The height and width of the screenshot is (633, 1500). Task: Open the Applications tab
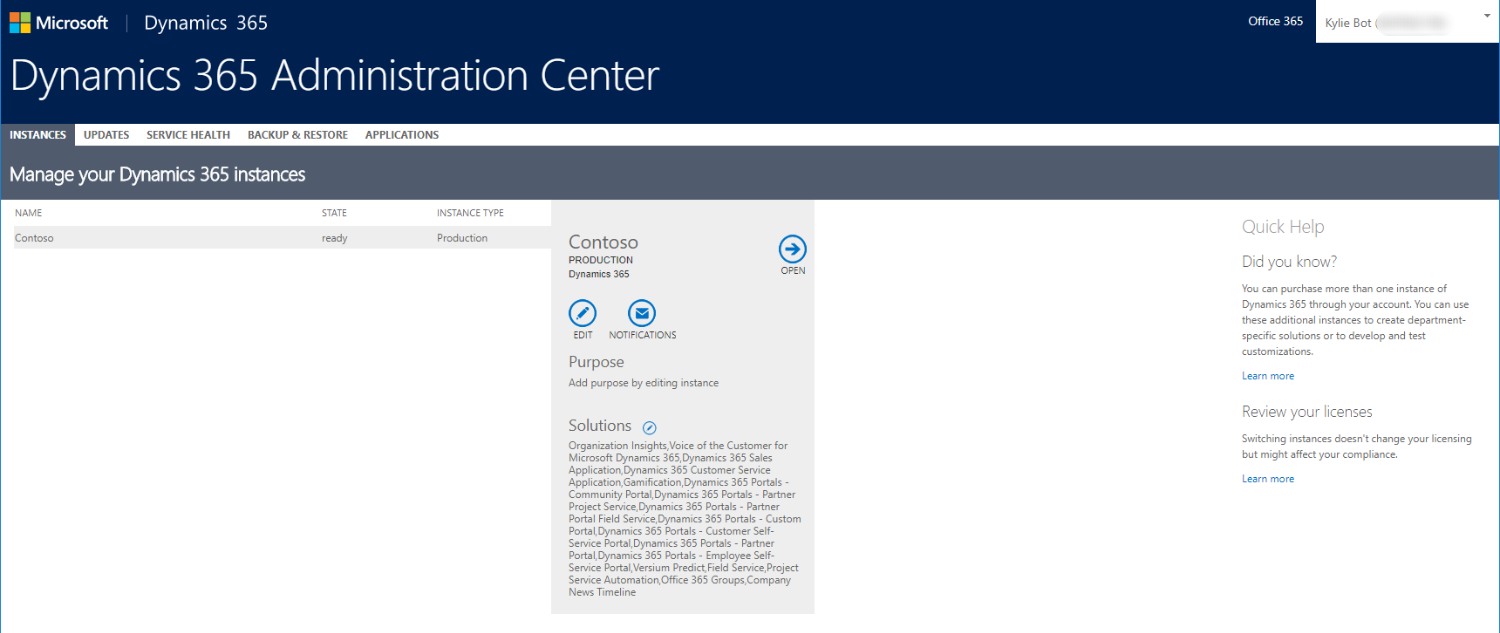pos(402,135)
